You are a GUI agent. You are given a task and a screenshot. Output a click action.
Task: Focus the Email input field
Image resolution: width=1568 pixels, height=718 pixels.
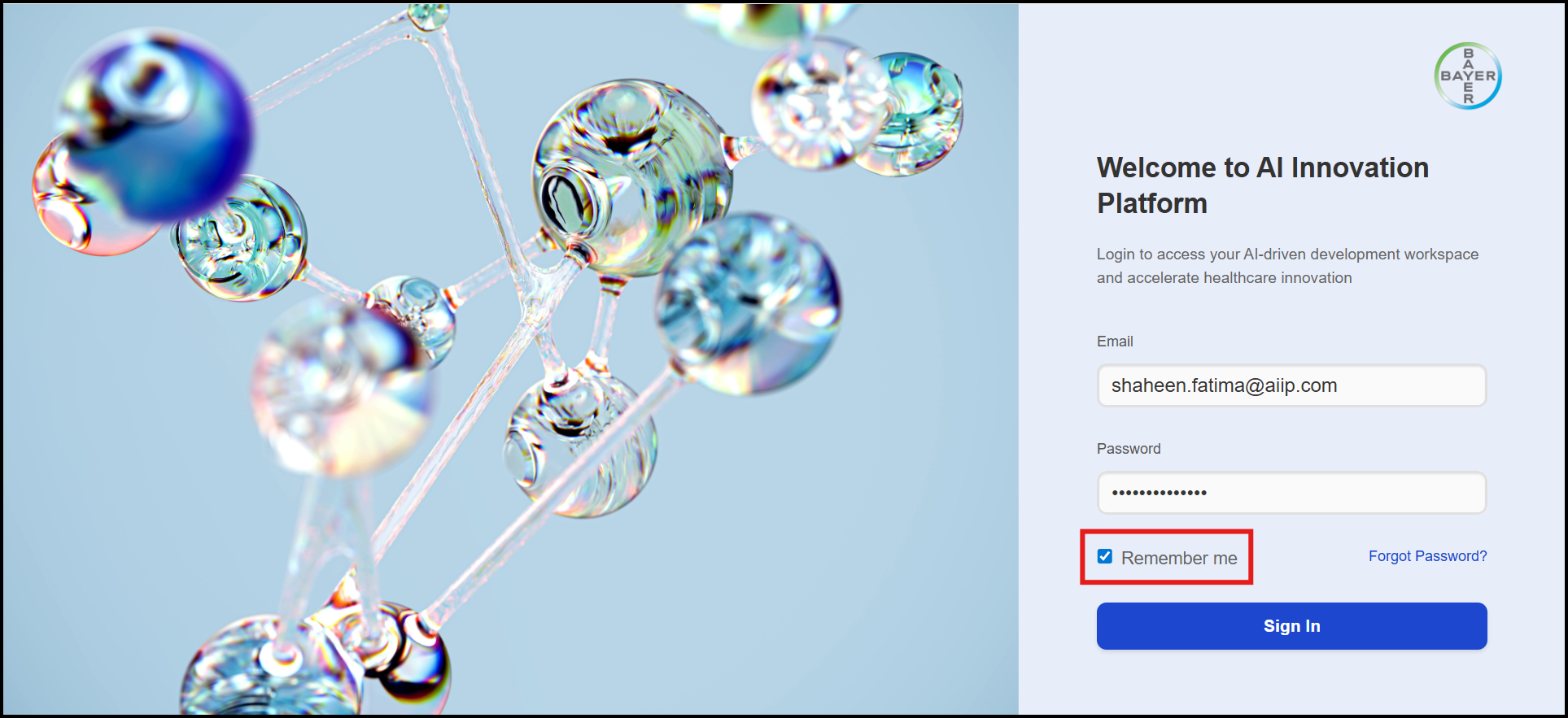(x=1291, y=385)
